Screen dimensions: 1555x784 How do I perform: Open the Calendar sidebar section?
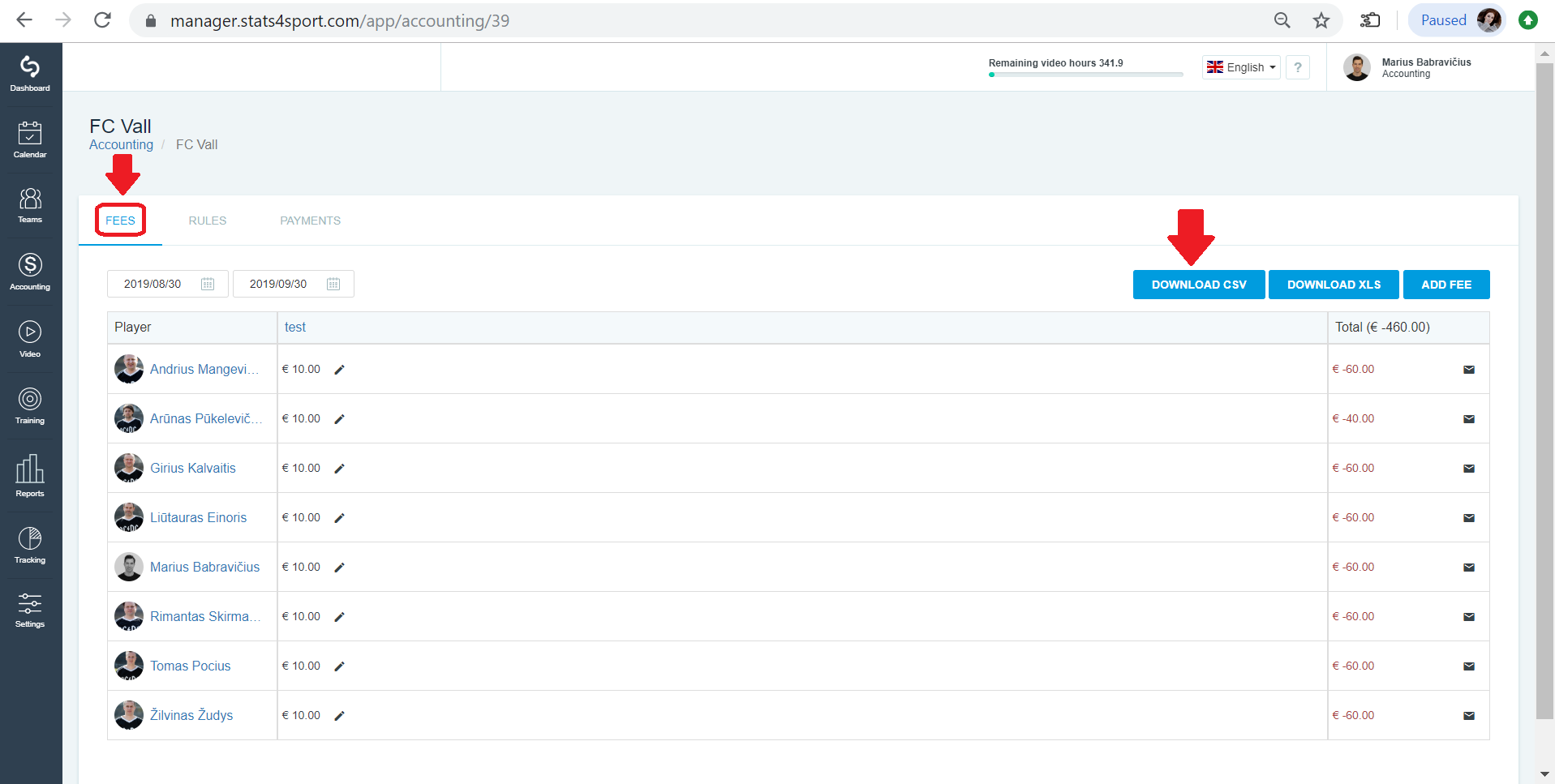pos(30,139)
